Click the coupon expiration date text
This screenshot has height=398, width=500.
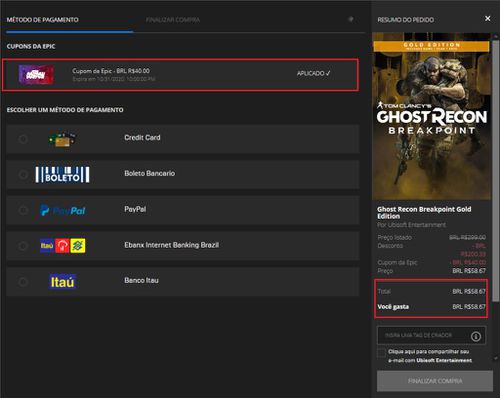(114, 79)
